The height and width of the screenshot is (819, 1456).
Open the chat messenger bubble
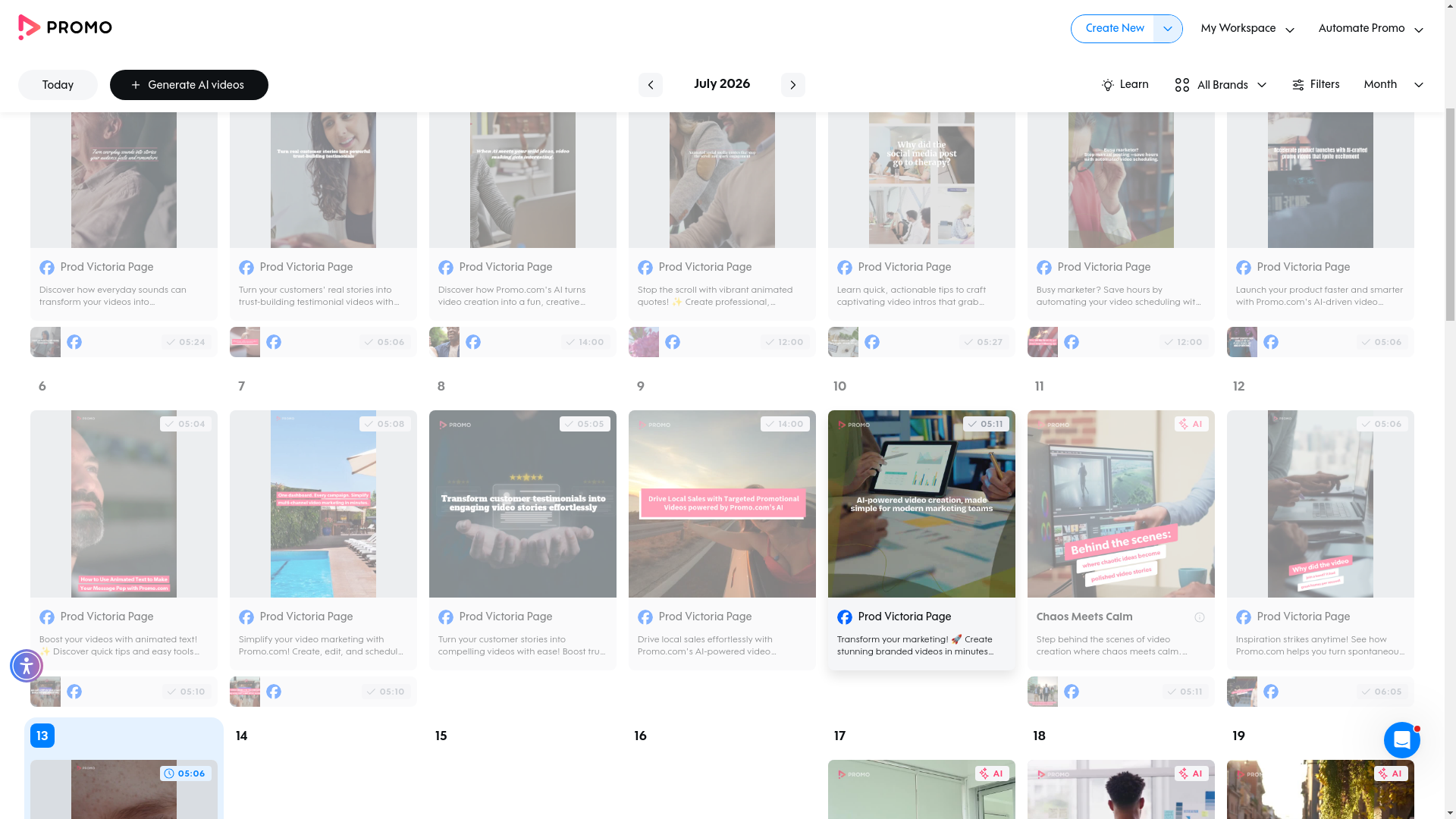click(x=1401, y=740)
